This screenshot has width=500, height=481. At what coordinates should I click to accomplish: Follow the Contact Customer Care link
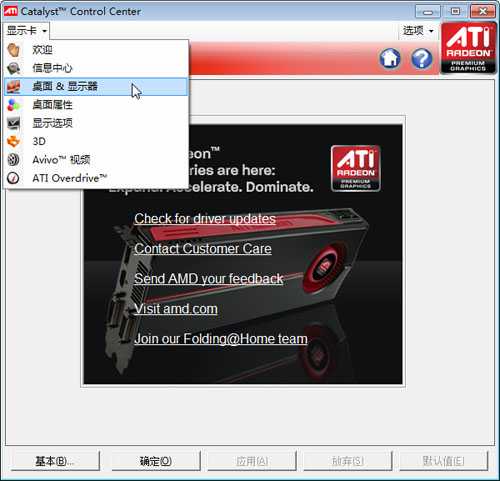(203, 249)
